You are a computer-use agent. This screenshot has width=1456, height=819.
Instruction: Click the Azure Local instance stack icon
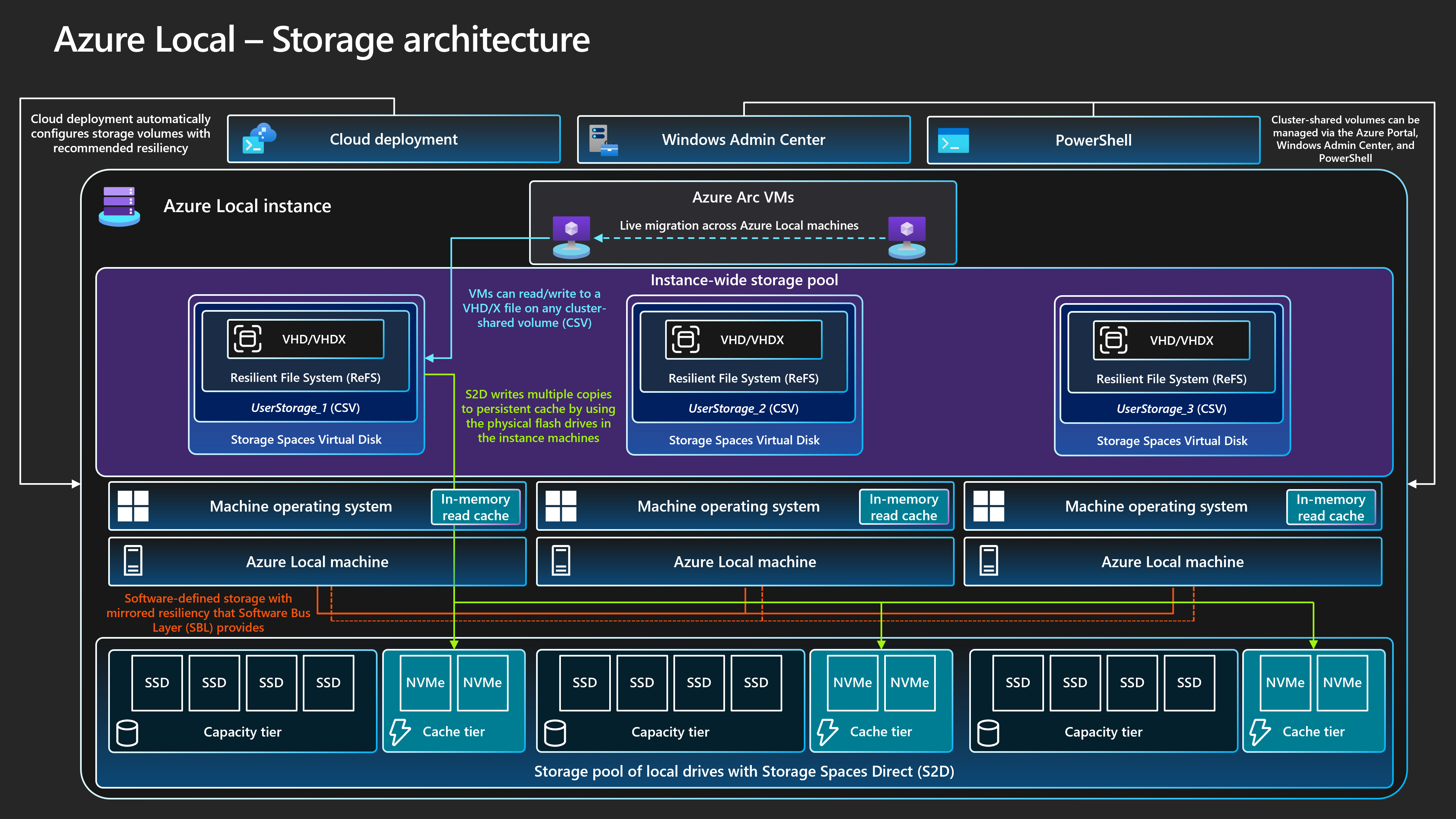(x=119, y=206)
